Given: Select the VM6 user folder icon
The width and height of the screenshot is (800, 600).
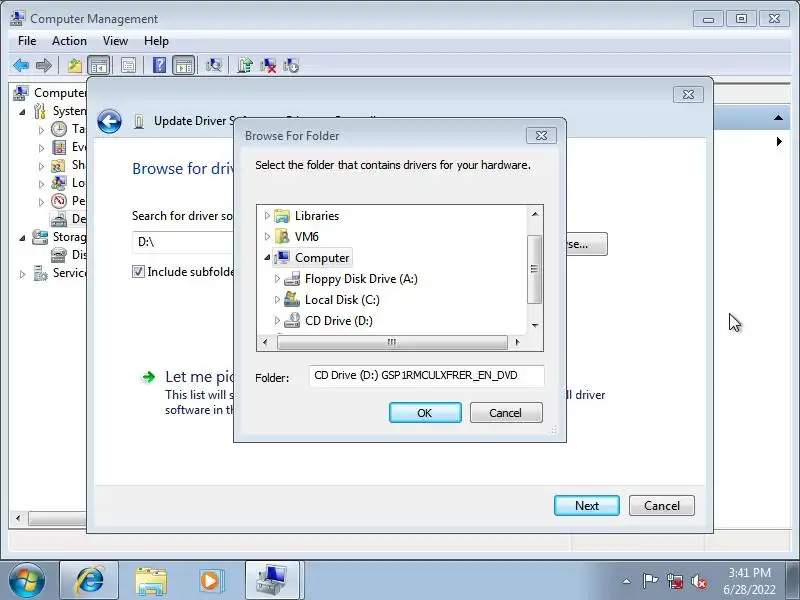Looking at the screenshot, I should pos(282,237).
